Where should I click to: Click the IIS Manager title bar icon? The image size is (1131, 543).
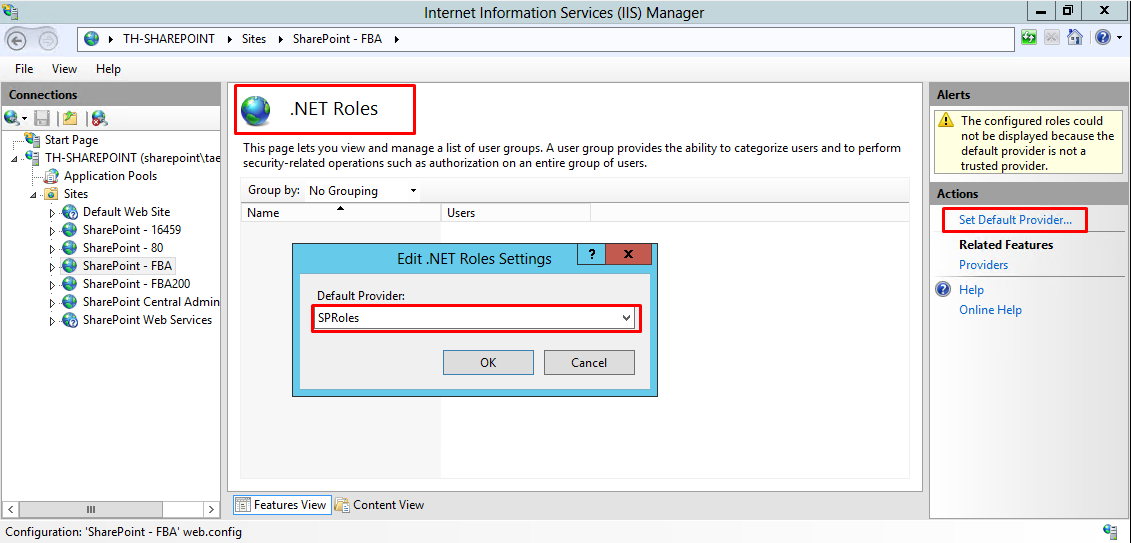pyautogui.click(x=10, y=11)
